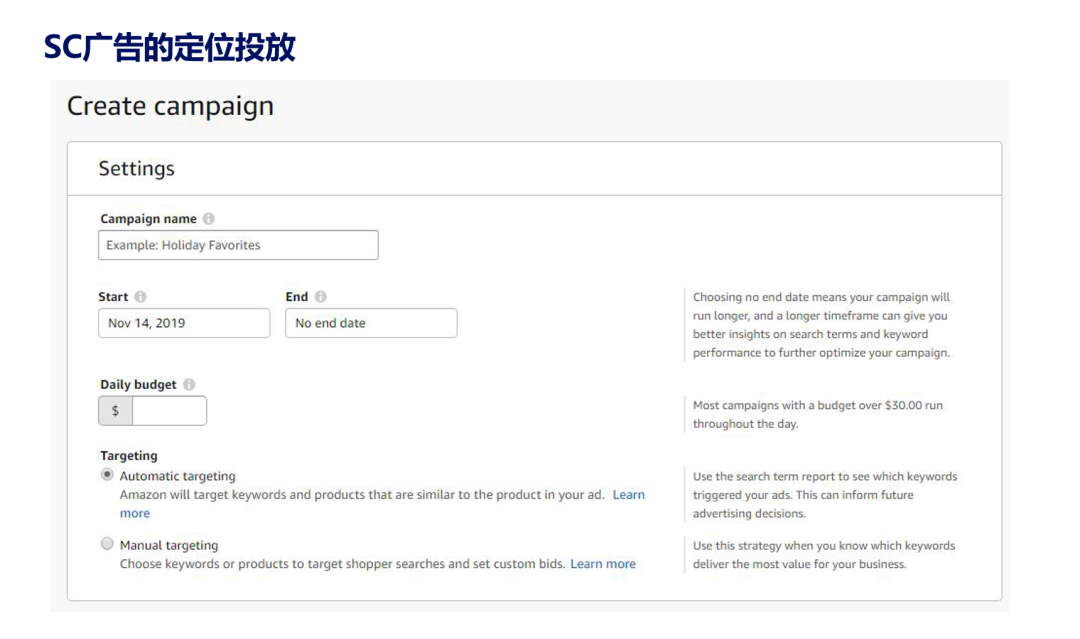Click the End date info icon

point(321,297)
